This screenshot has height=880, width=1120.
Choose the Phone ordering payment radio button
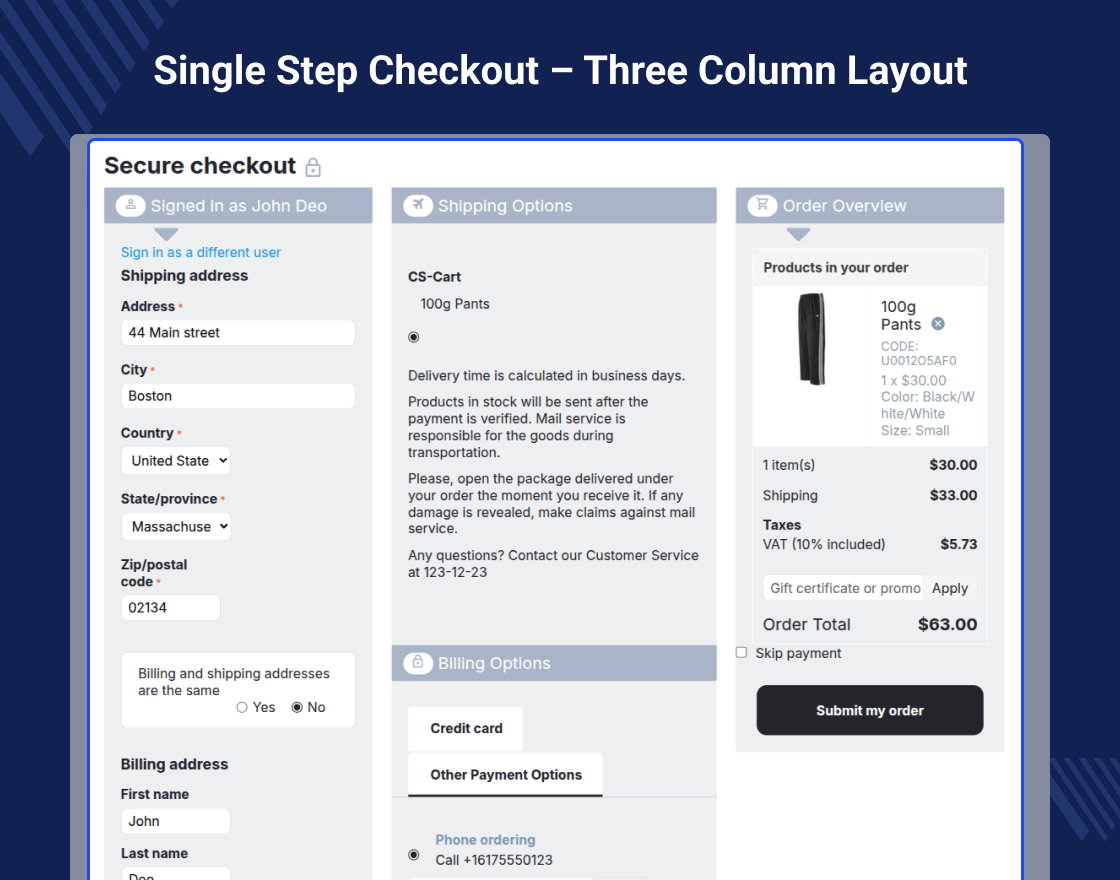(414, 854)
